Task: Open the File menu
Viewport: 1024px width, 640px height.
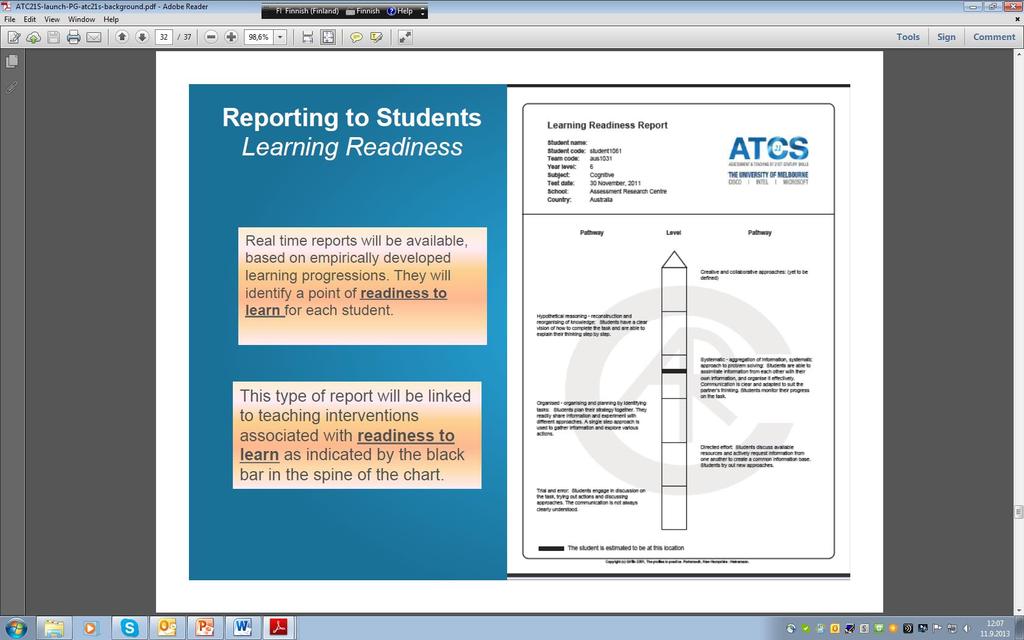Action: [x=10, y=20]
